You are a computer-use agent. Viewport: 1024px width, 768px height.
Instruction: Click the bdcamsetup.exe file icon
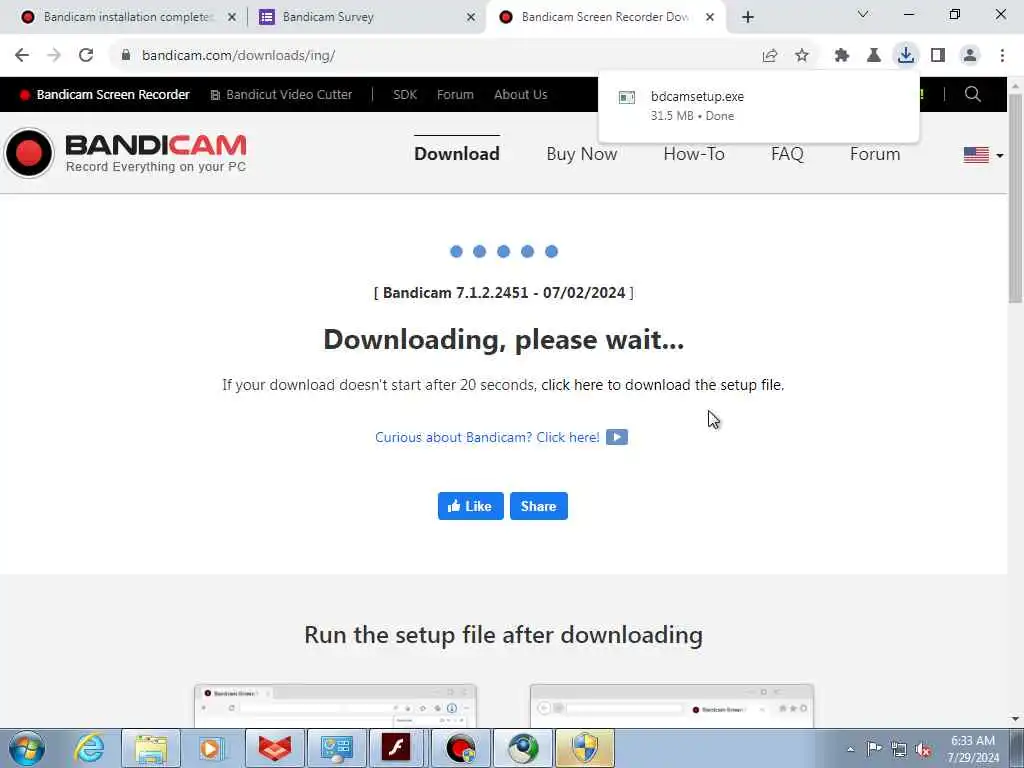pyautogui.click(x=627, y=97)
